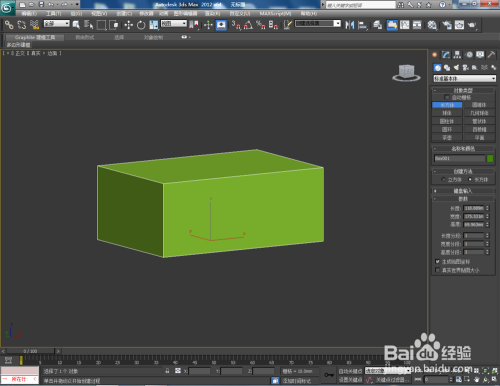Collapse the 名称和颜色 rollout

(x=463, y=149)
